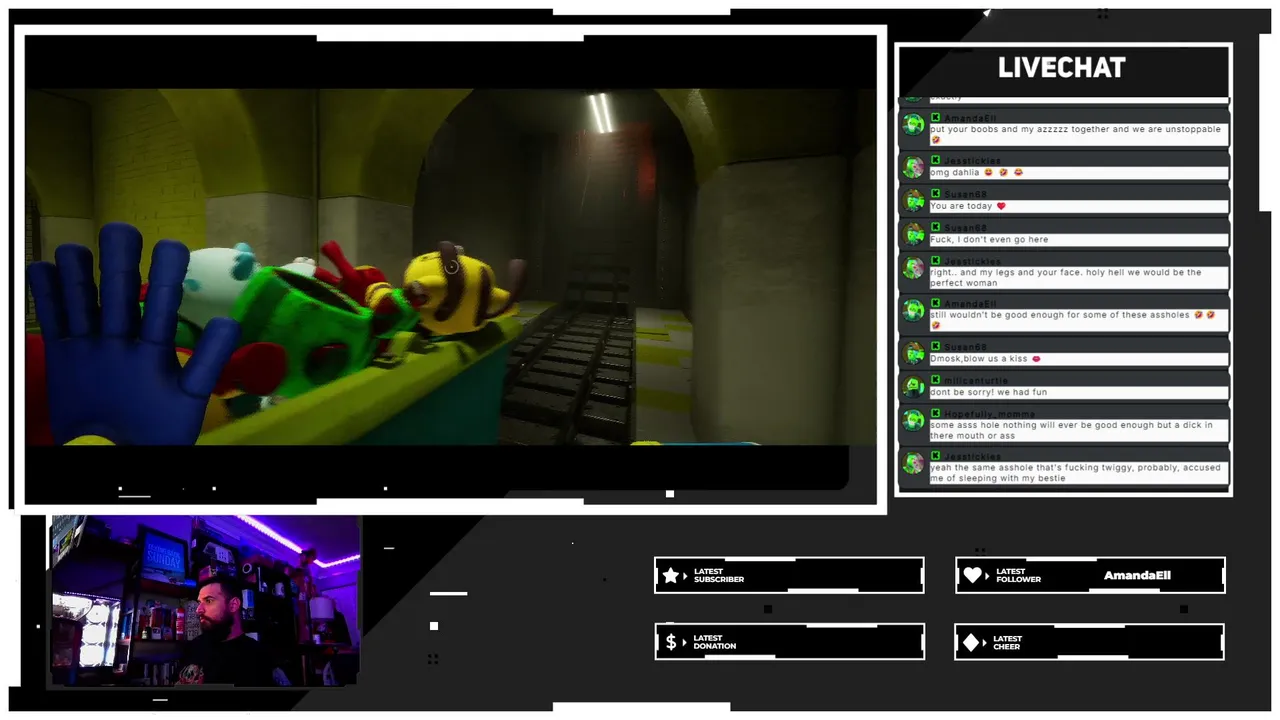Click the streamer webcam feed
This screenshot has height=720, width=1280.
point(205,600)
